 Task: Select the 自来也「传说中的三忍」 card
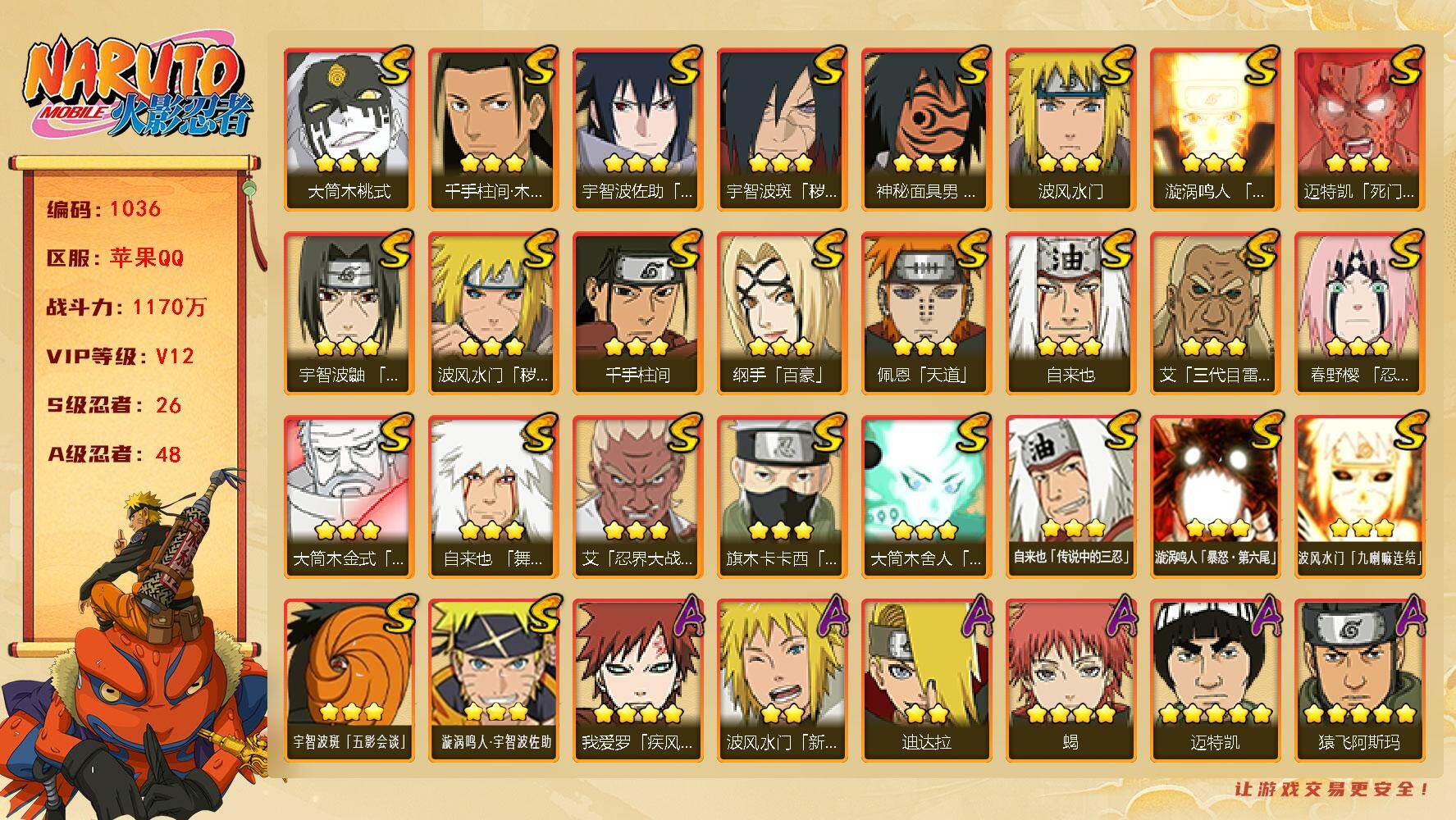click(1070, 496)
